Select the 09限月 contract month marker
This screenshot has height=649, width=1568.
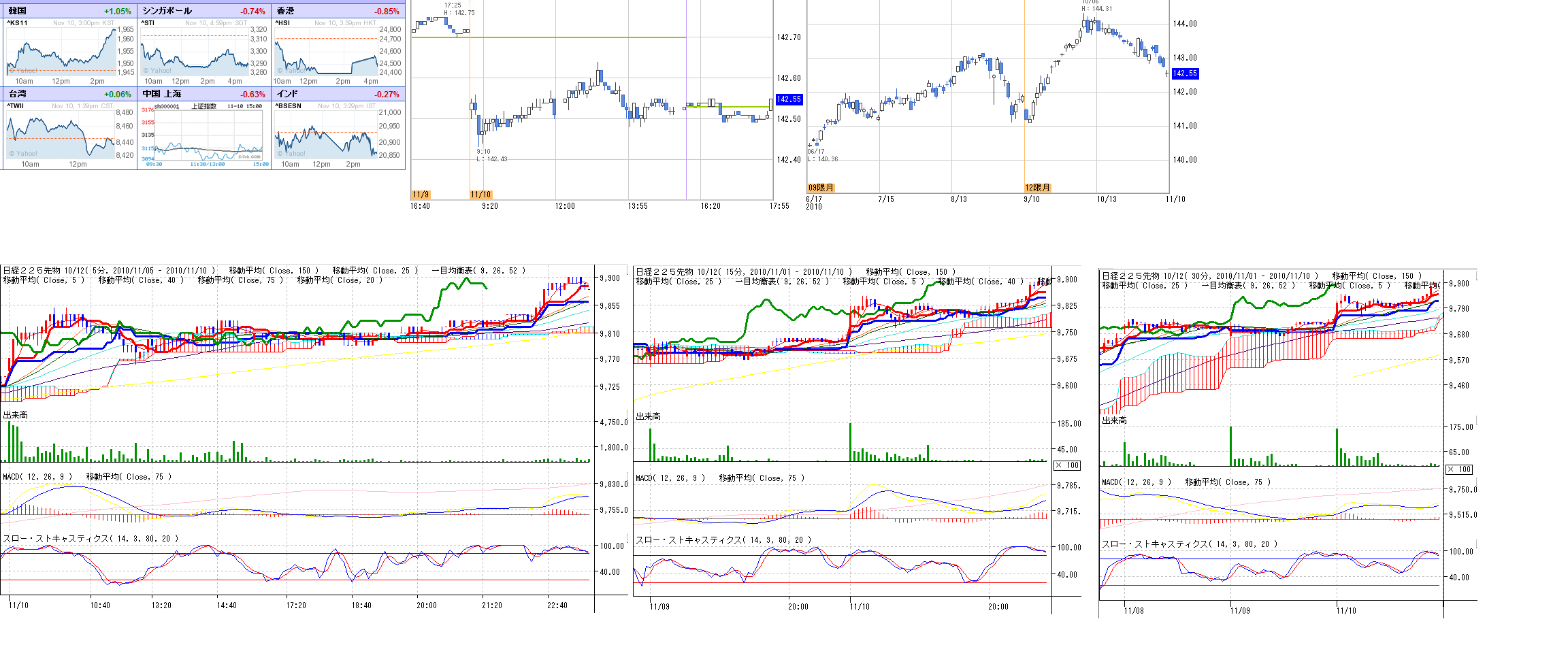[x=821, y=188]
